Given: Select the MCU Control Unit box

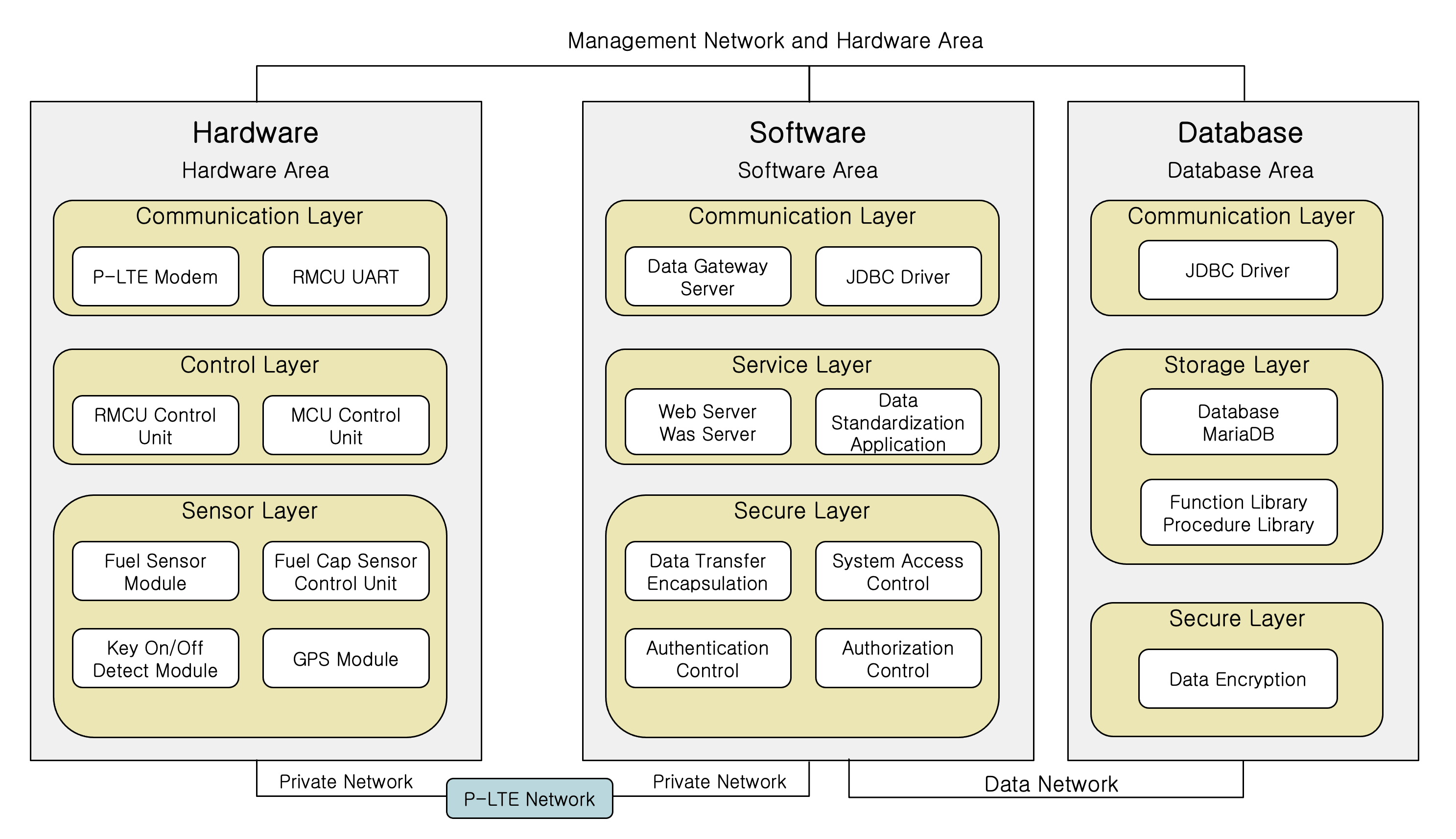Looking at the screenshot, I should (x=346, y=425).
